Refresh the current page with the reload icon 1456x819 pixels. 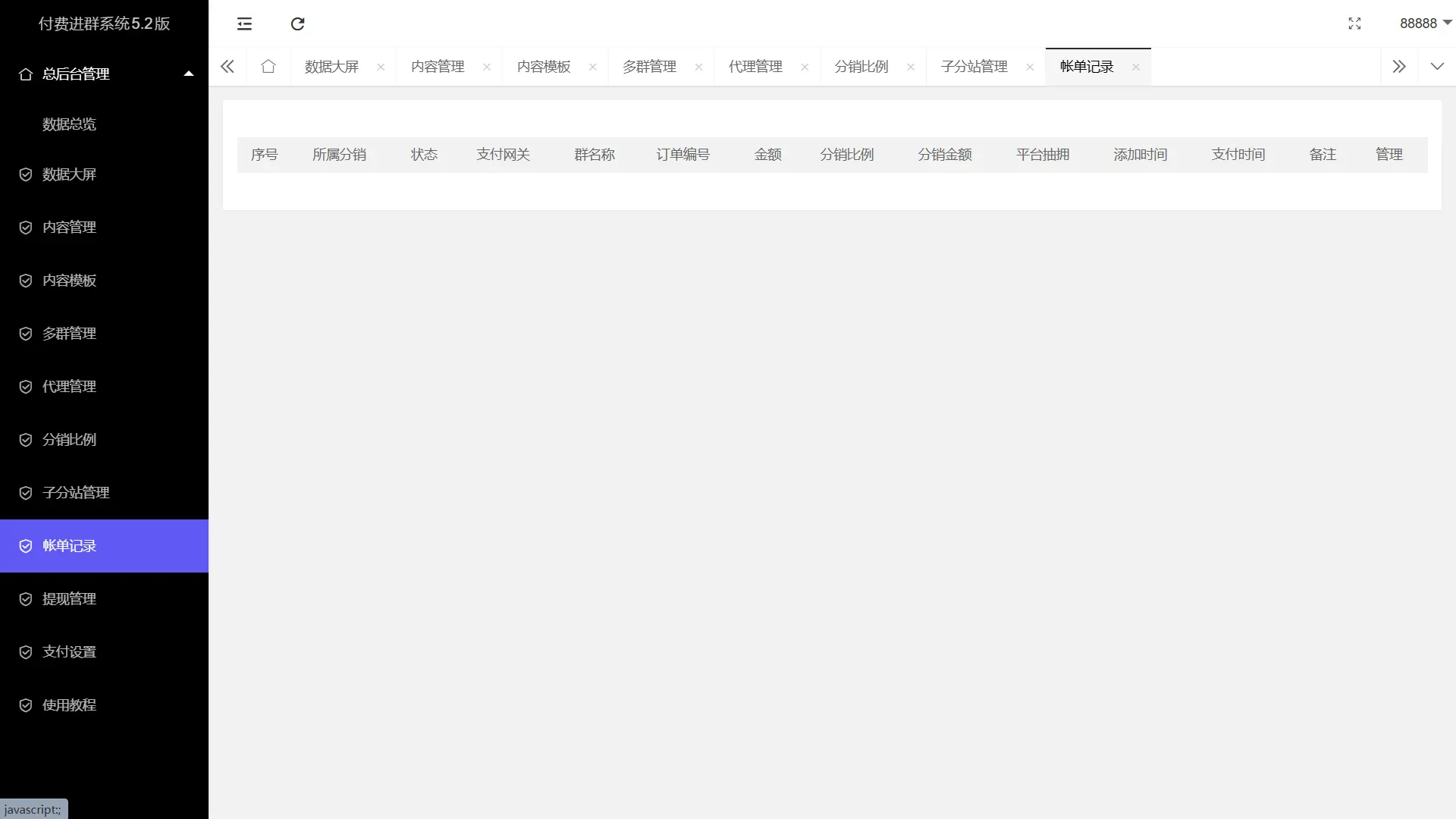coord(297,24)
